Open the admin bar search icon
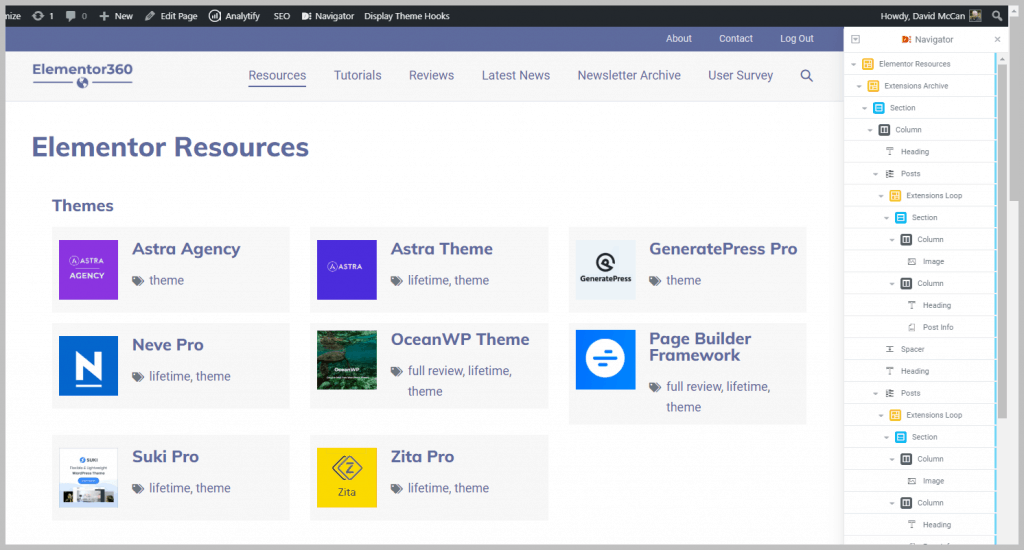The height and width of the screenshot is (550, 1024). click(997, 16)
